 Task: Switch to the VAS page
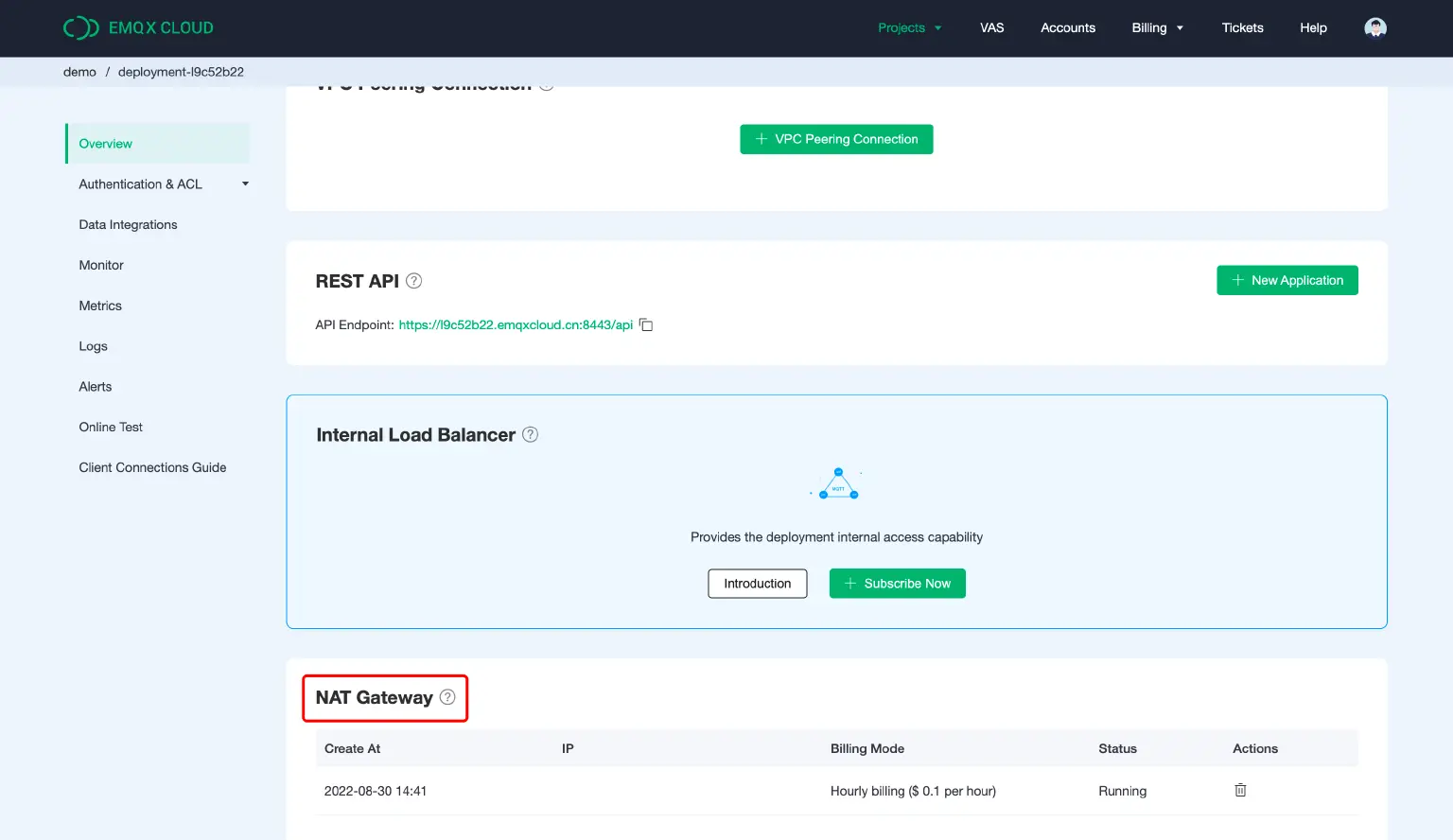pos(991,27)
